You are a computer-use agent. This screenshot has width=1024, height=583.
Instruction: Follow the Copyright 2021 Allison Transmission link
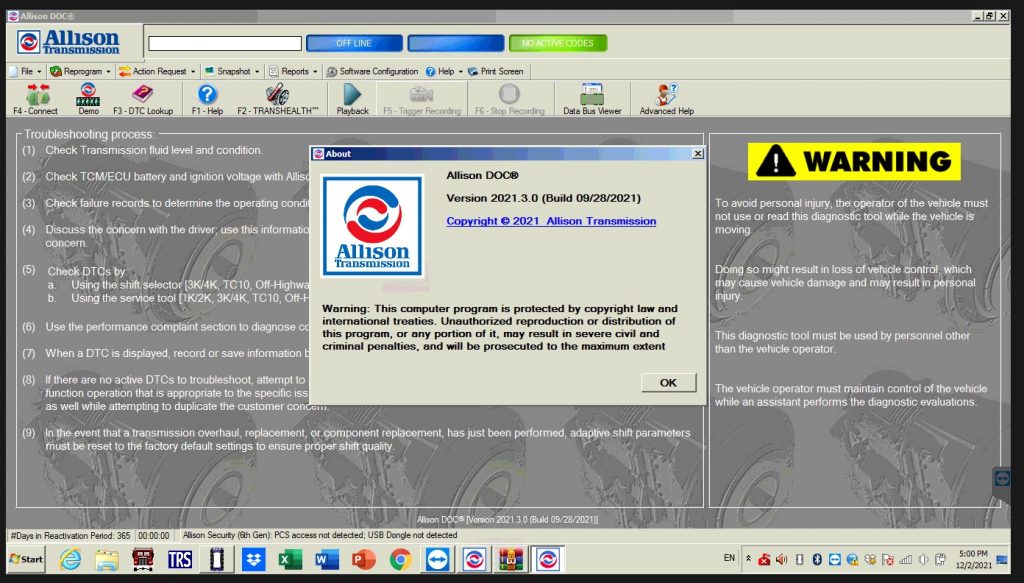tap(550, 219)
